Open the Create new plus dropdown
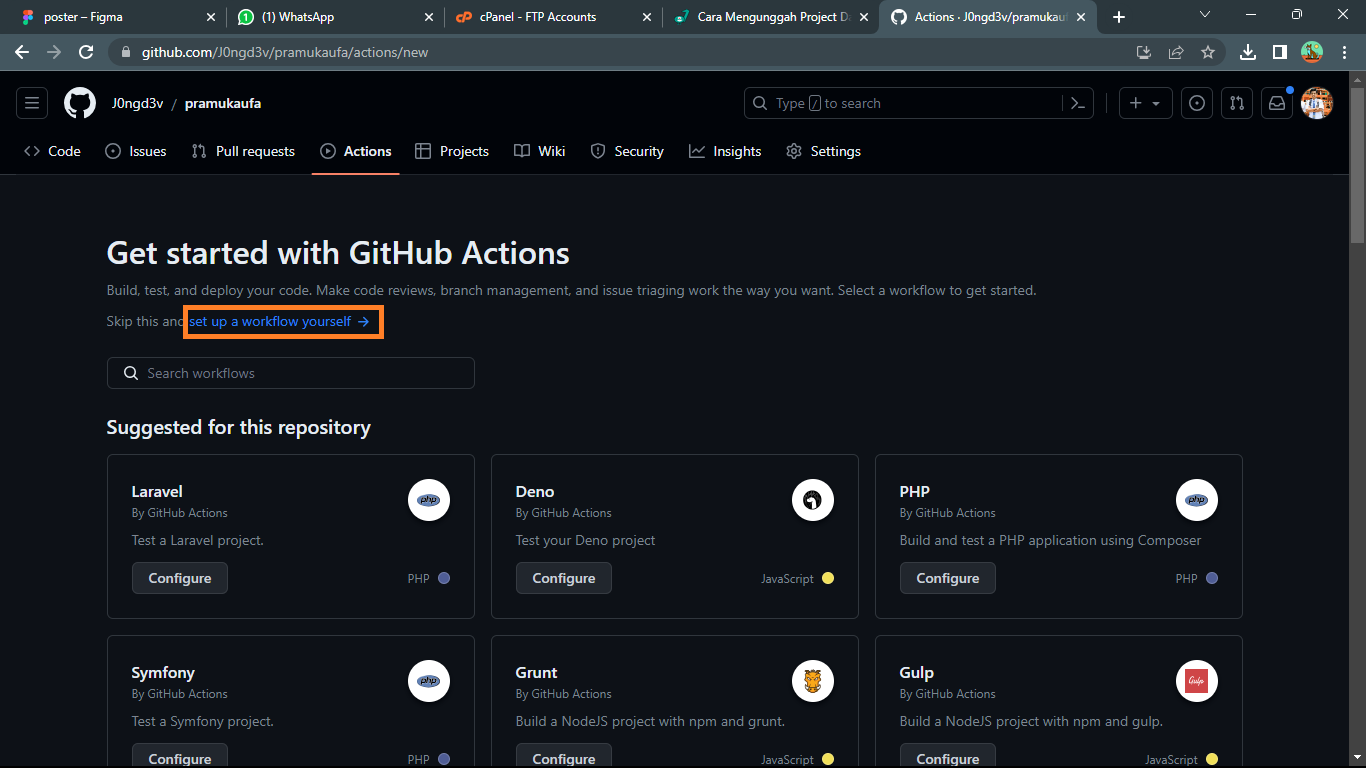Image resolution: width=1366 pixels, height=768 pixels. [x=1145, y=103]
